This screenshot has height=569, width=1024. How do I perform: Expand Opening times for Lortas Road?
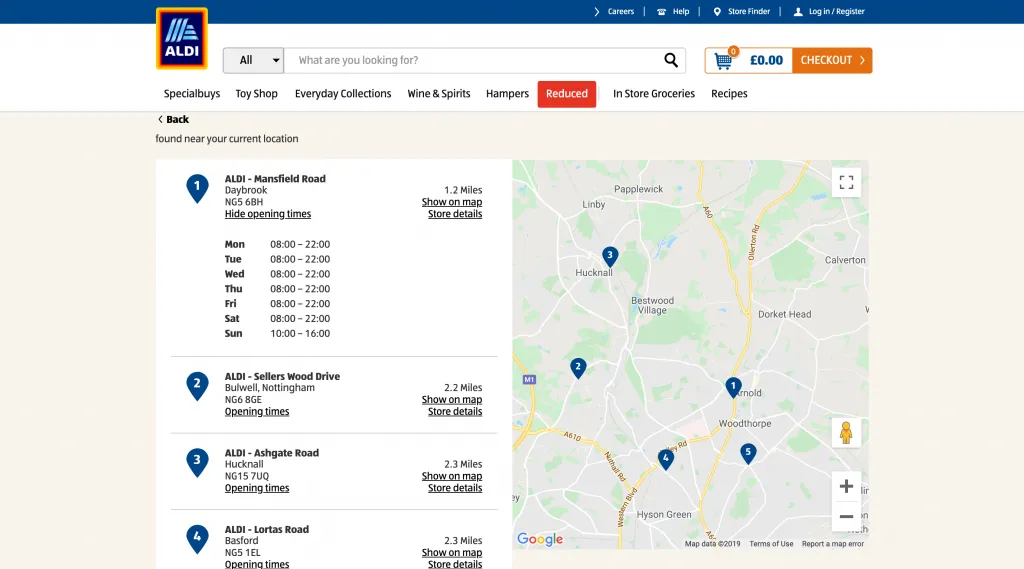tap(257, 564)
